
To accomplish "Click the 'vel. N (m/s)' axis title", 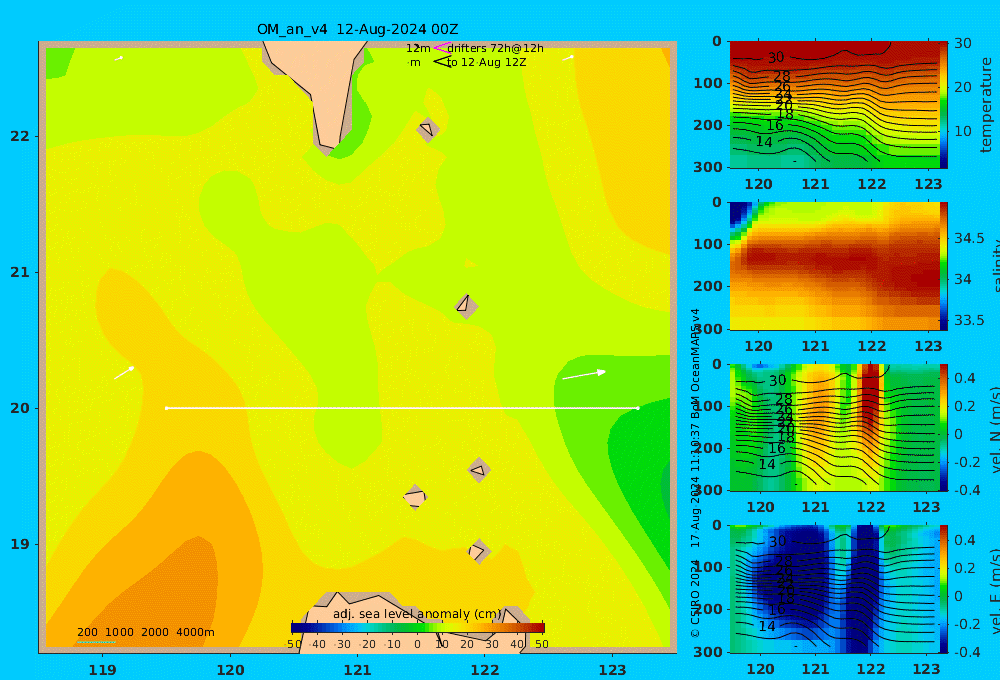I will 994,429.
